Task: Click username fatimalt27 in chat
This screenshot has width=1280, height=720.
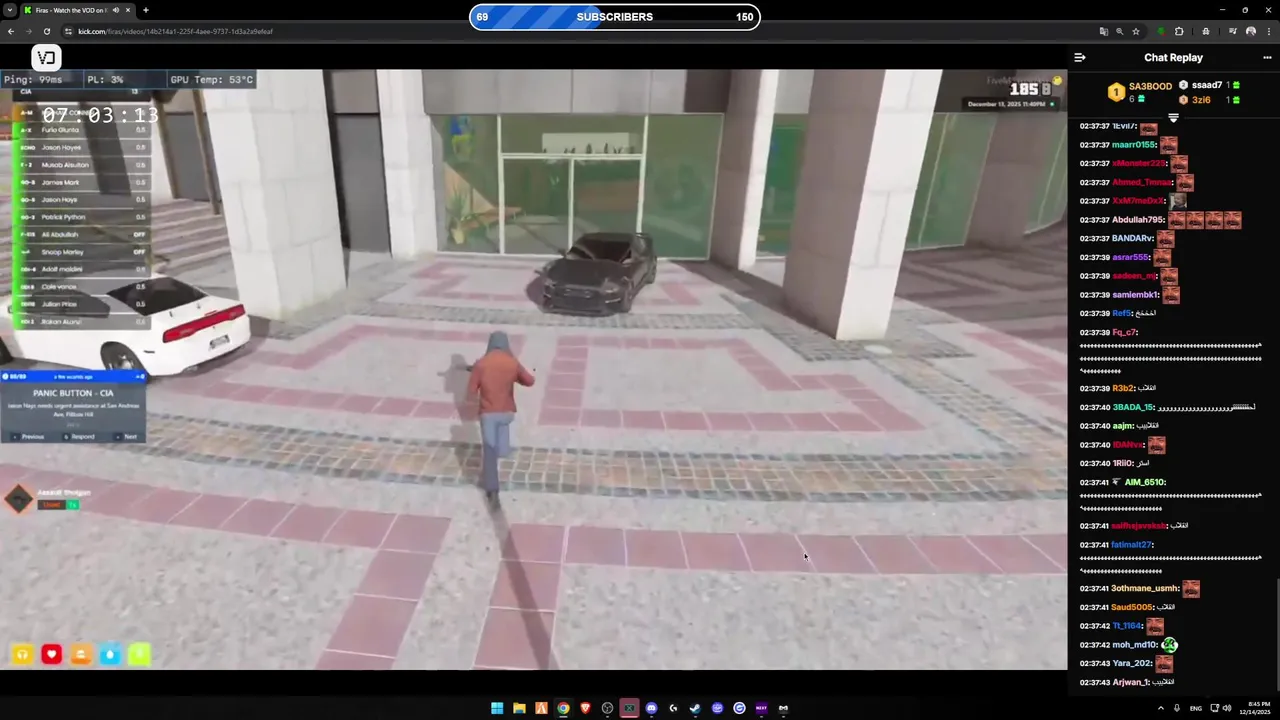Action: 1131,545
